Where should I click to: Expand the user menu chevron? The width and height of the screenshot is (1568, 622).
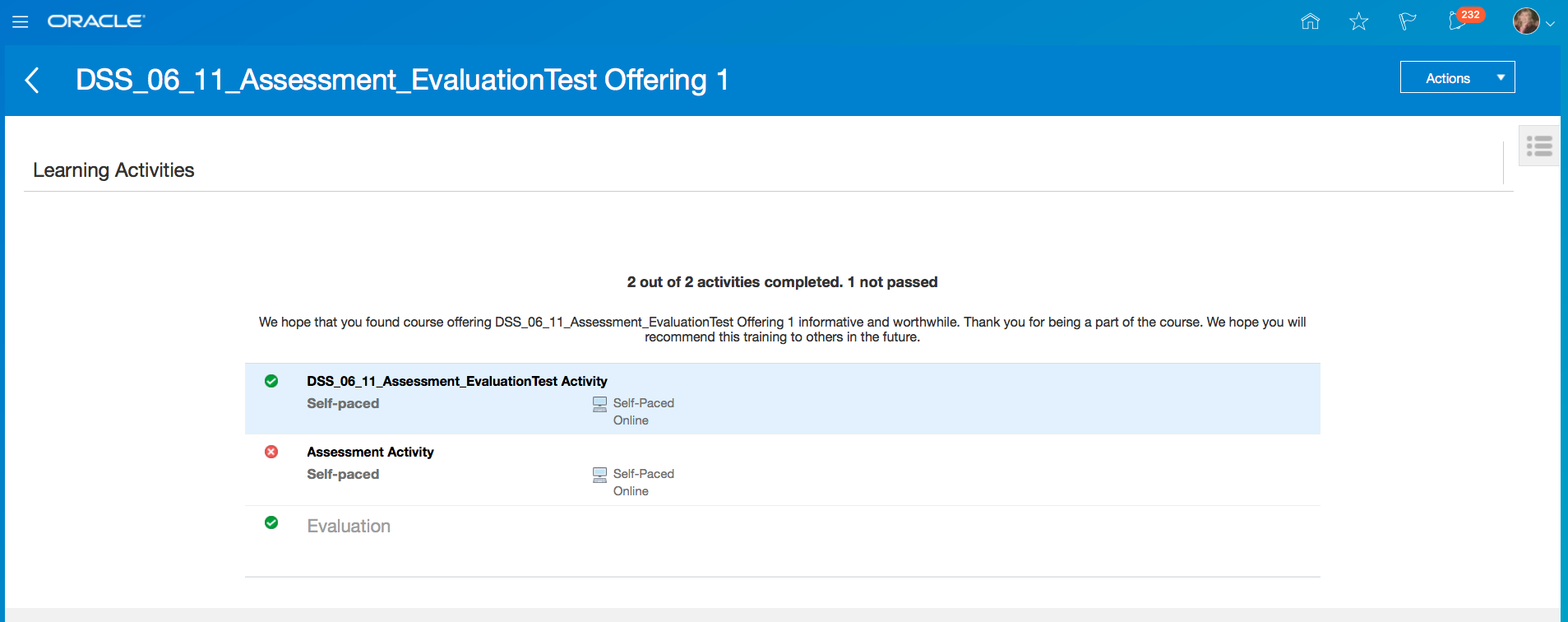1550,24
